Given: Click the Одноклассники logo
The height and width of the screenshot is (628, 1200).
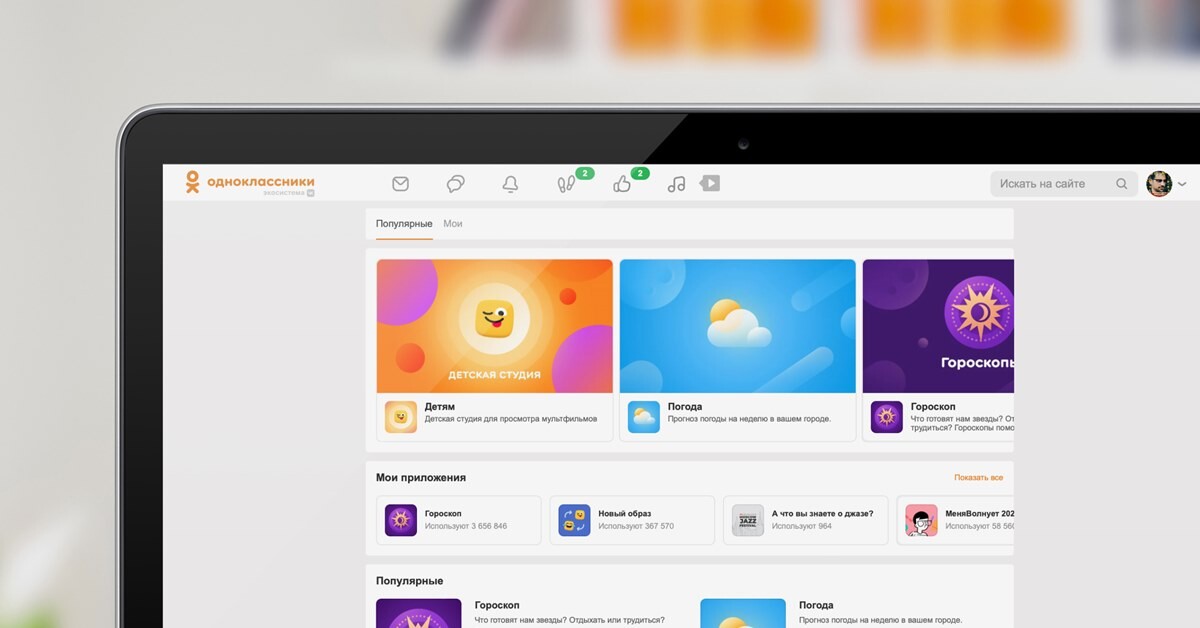Looking at the screenshot, I should coord(250,182).
